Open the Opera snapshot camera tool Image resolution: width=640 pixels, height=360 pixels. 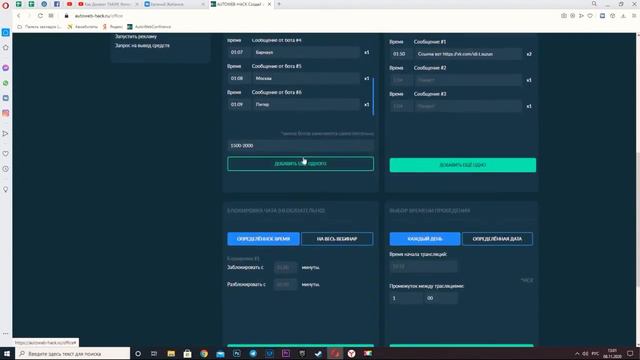pyautogui.click(x=564, y=16)
